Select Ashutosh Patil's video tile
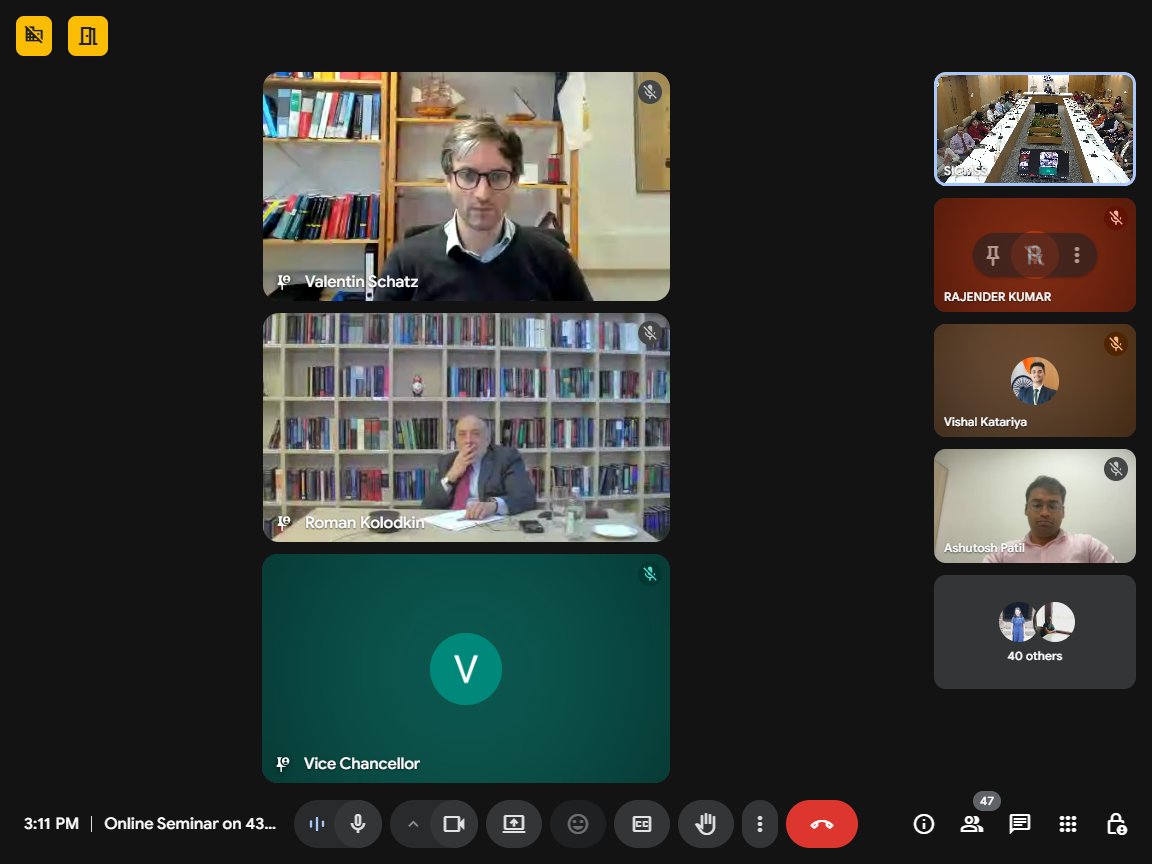 pyautogui.click(x=1034, y=505)
